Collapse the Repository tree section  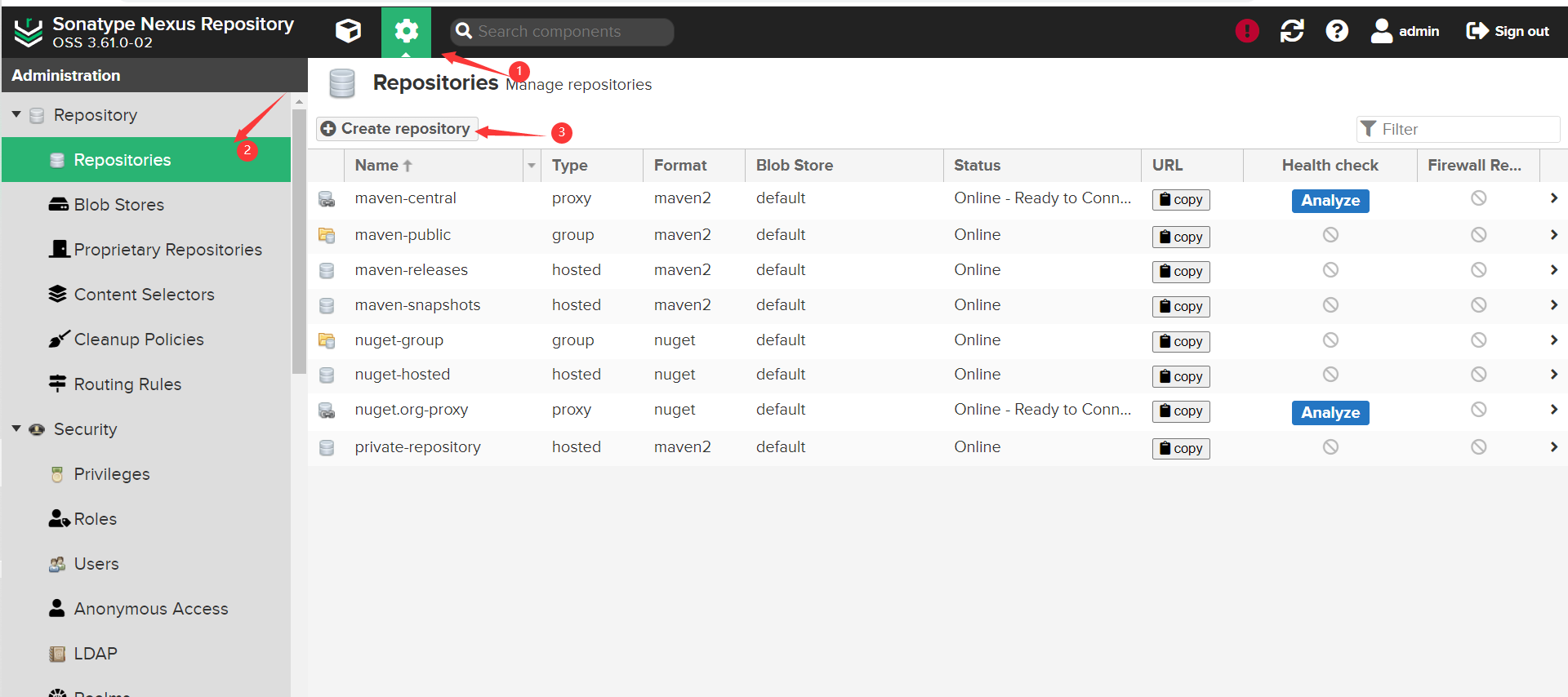coord(16,115)
